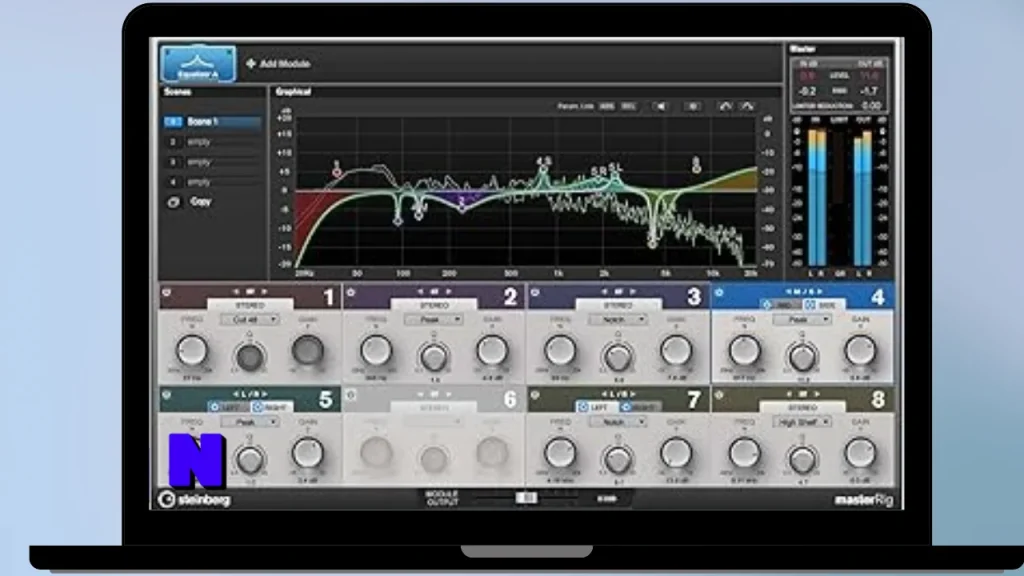Click the plus icon beside Add Module
The image size is (1024, 576).
pos(251,63)
